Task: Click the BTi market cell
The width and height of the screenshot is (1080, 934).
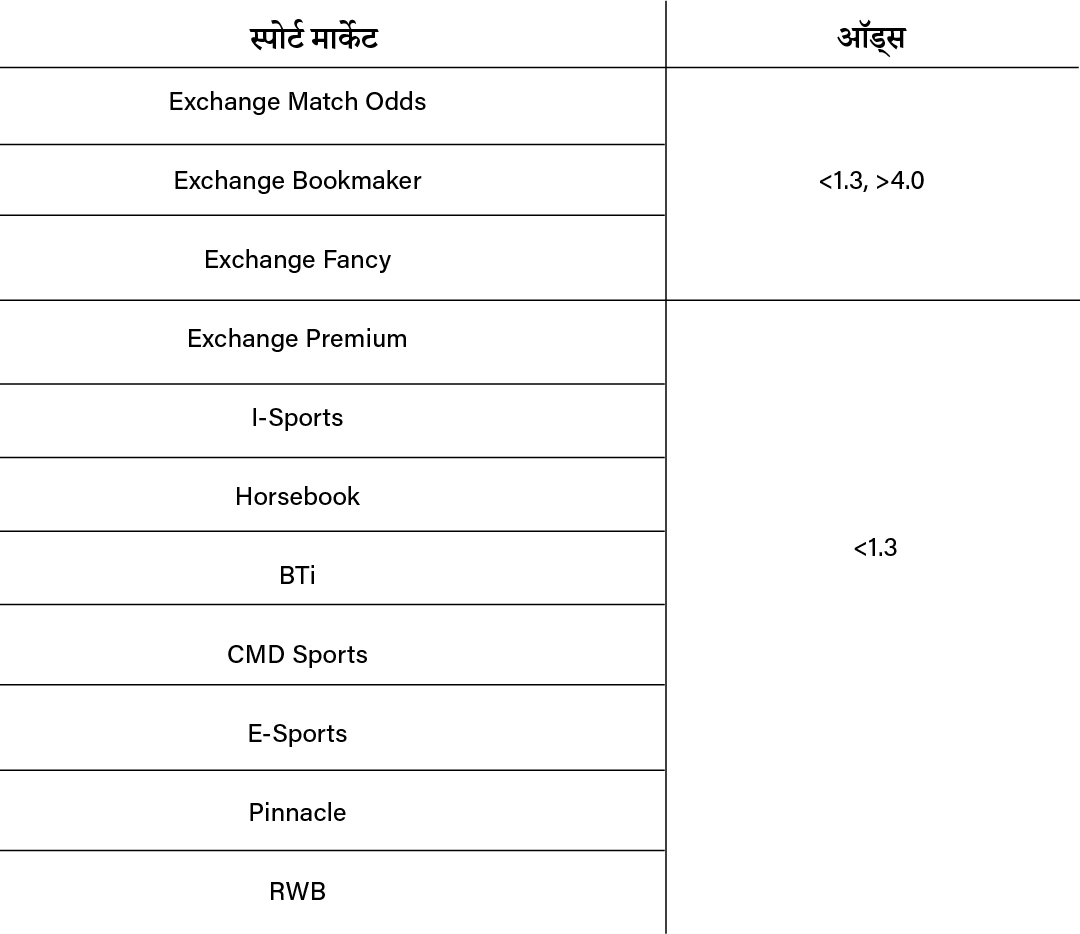Action: 297,576
